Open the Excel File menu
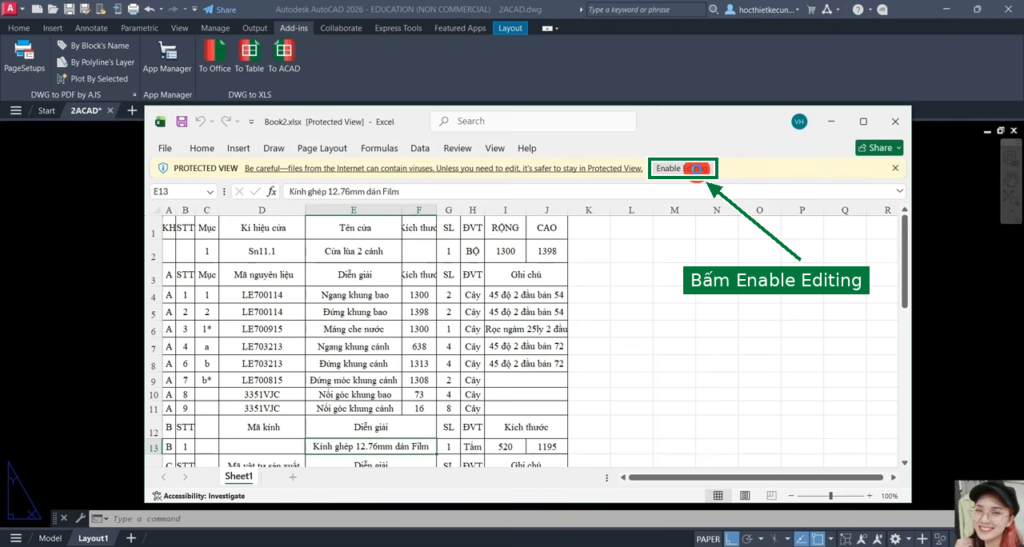This screenshot has height=547, width=1024. pyautogui.click(x=165, y=148)
